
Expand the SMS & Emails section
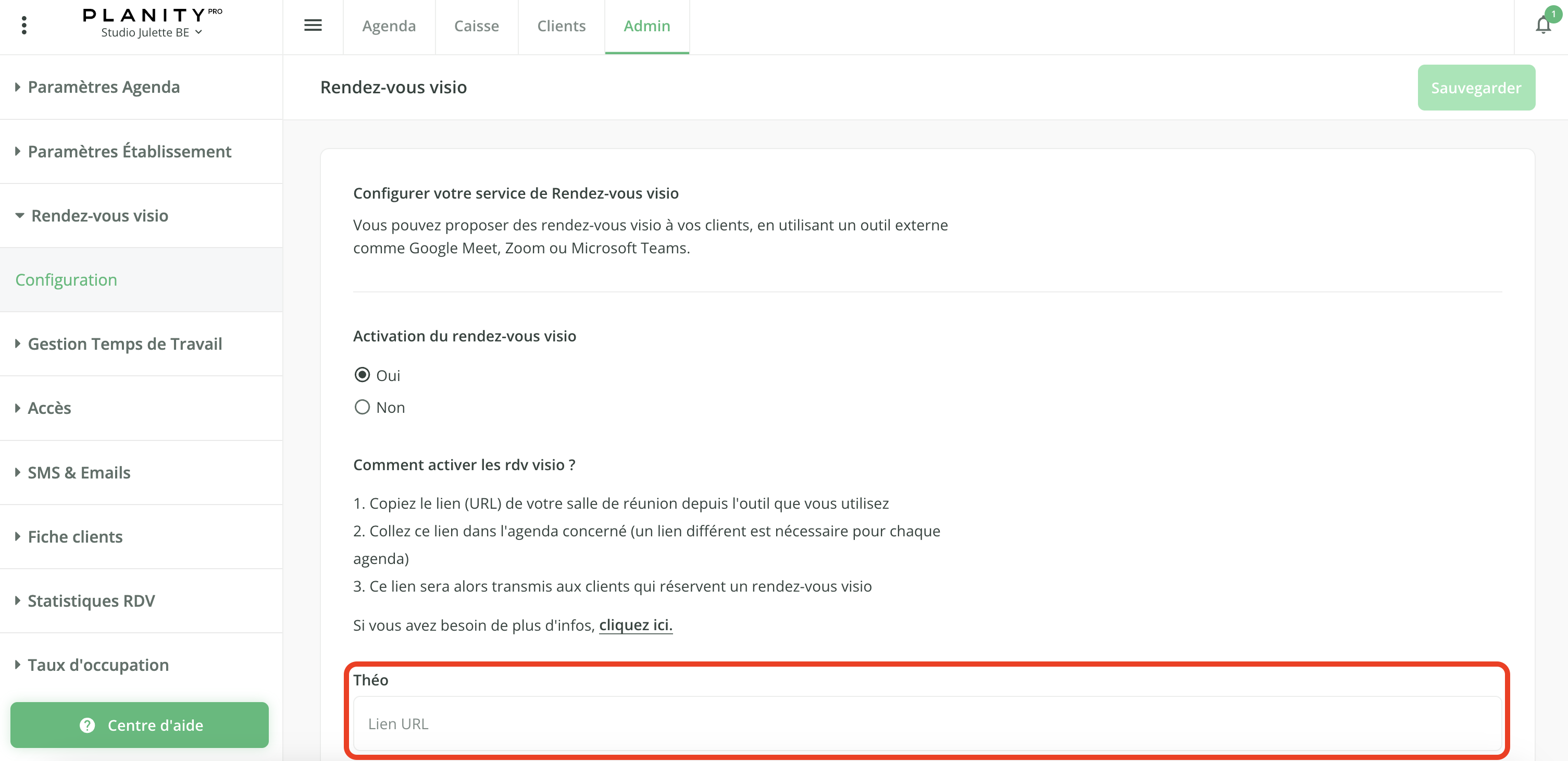[x=79, y=472]
